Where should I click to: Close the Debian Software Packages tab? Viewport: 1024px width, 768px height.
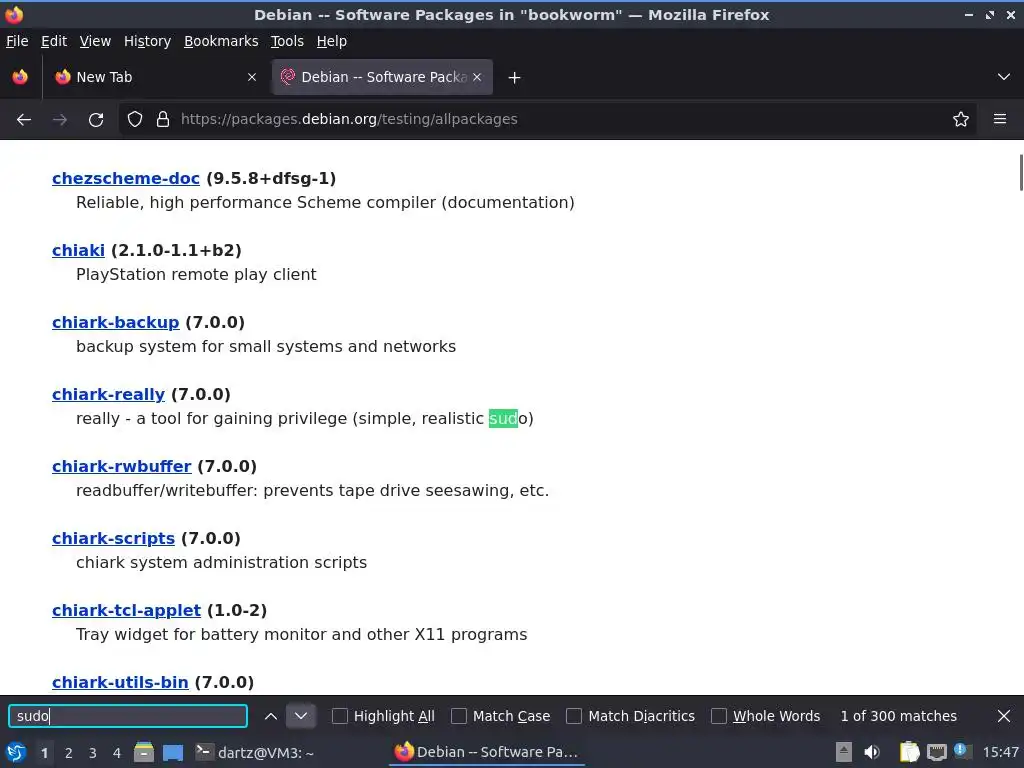[x=477, y=77]
